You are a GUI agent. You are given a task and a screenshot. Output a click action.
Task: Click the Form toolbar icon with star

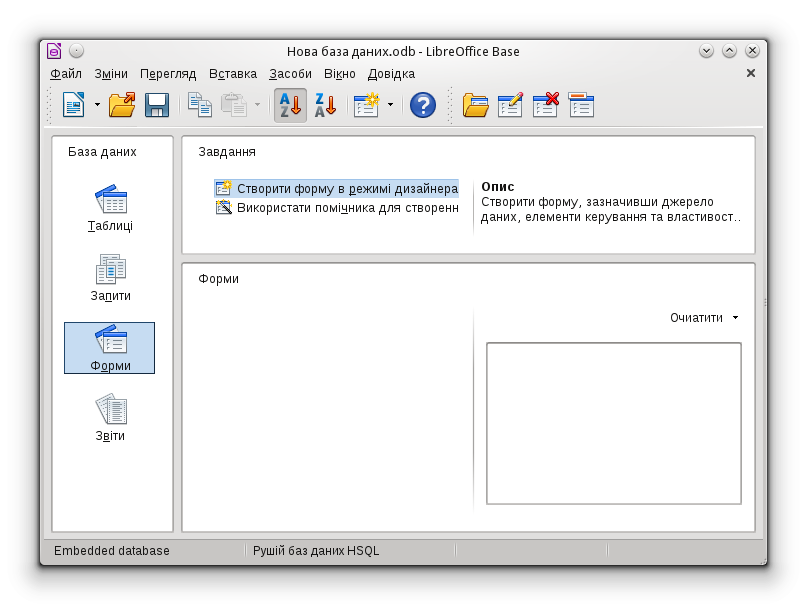(367, 105)
